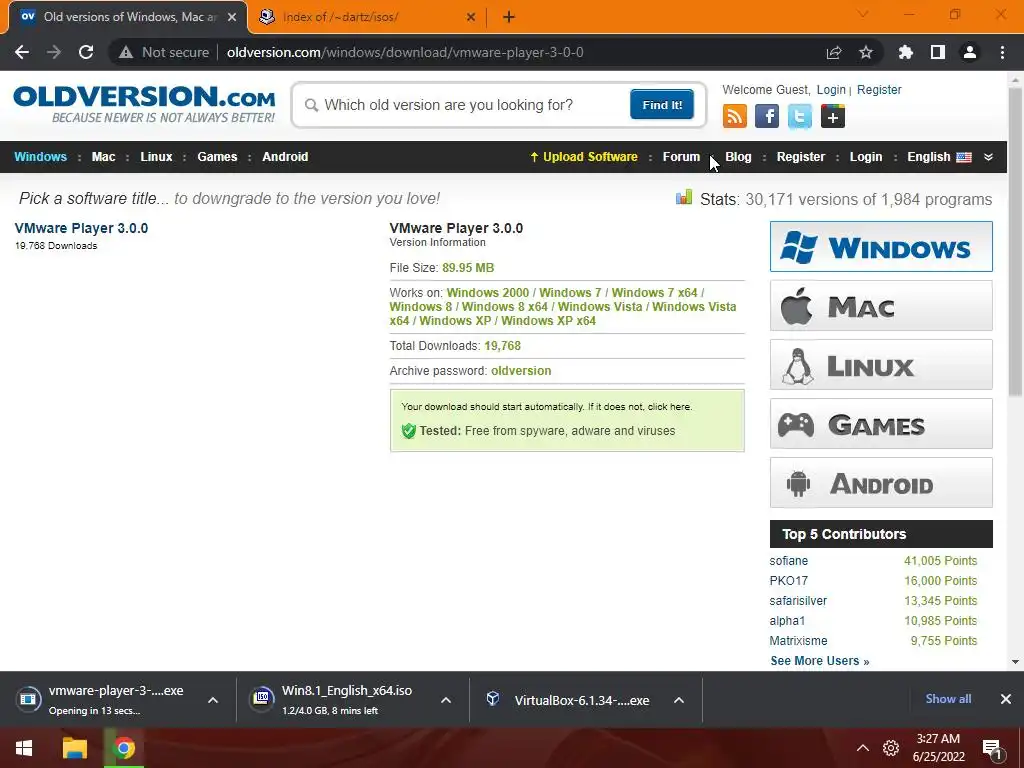Open the Blog nav link
The width and height of the screenshot is (1024, 768).
click(x=738, y=157)
